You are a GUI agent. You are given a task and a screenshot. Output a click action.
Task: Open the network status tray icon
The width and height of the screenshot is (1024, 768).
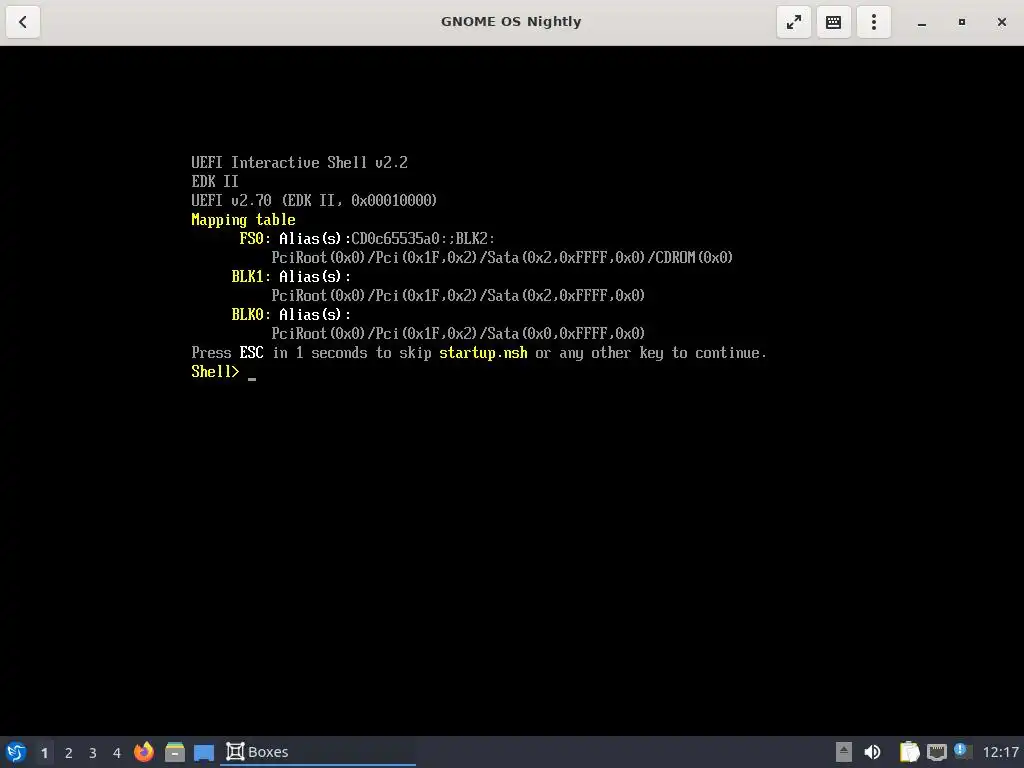click(936, 752)
